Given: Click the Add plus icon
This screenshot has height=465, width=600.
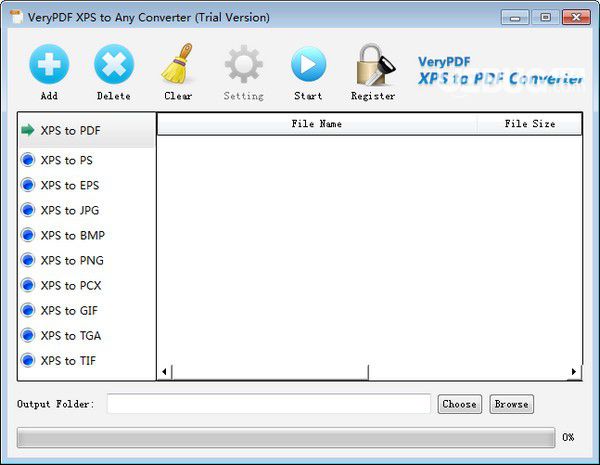Looking at the screenshot, I should click(49, 64).
